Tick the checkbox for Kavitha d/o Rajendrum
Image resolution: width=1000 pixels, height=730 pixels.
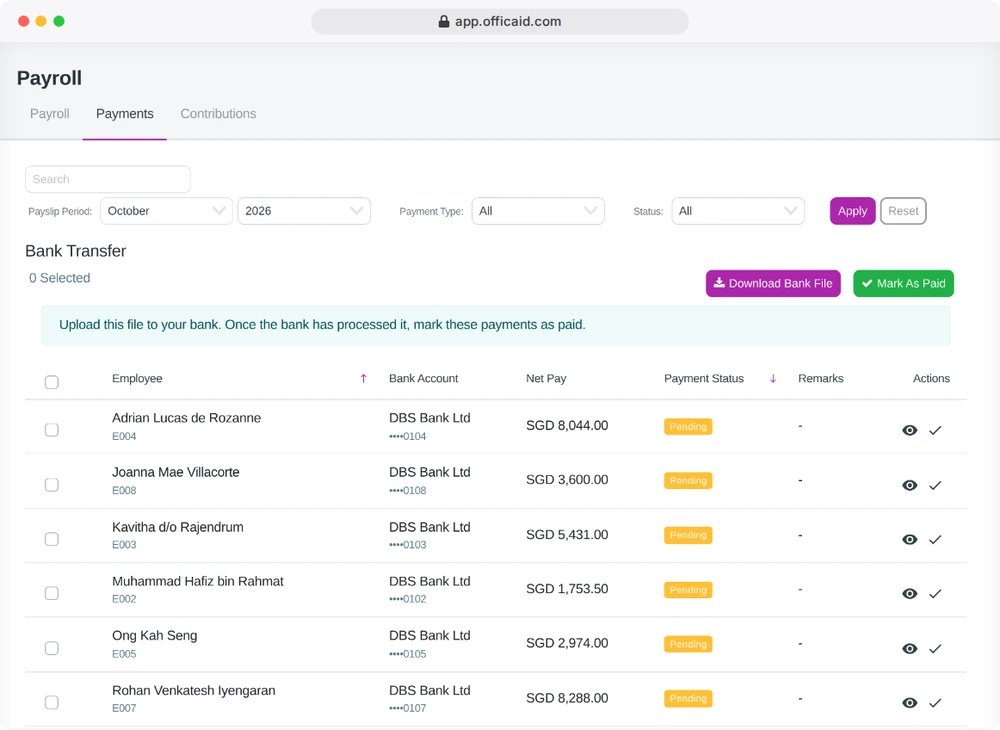point(52,539)
